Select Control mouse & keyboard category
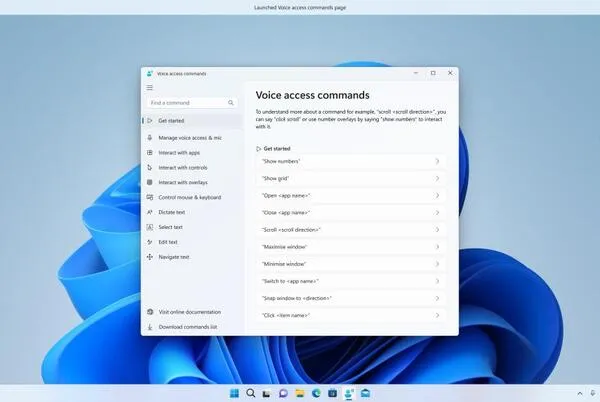 pyautogui.click(x=192, y=197)
